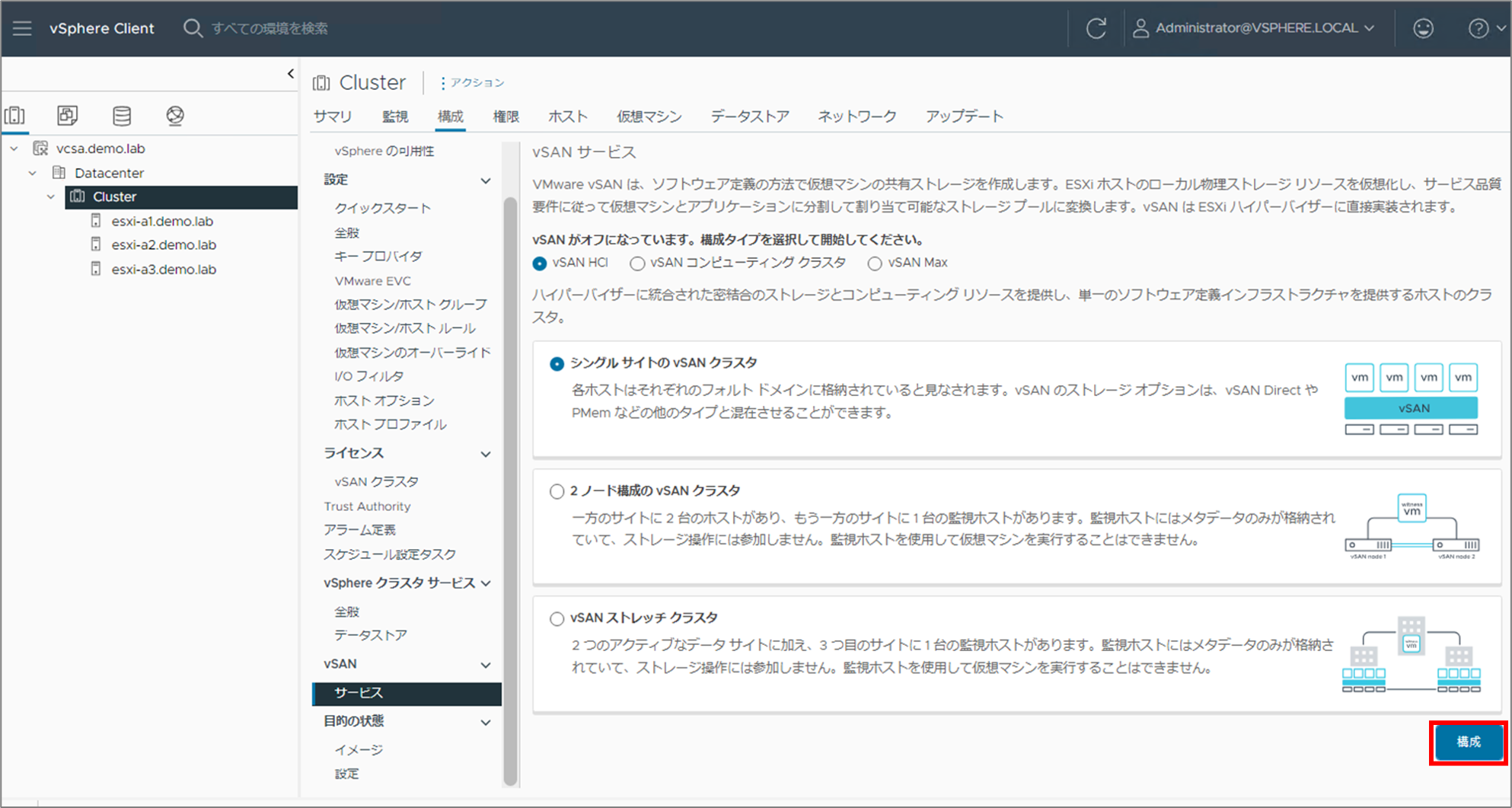Open スケジュール設定タスク page

point(390,554)
